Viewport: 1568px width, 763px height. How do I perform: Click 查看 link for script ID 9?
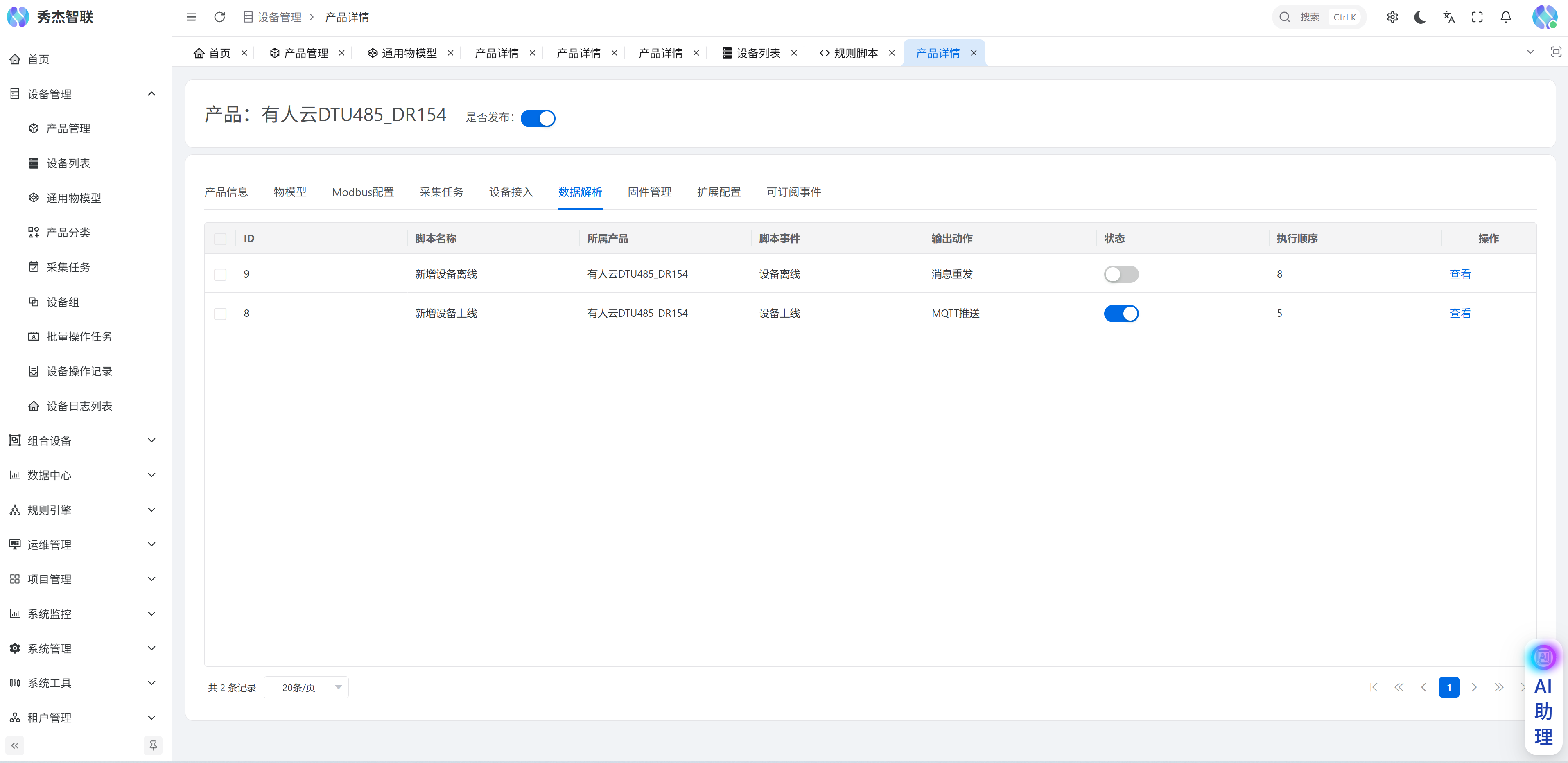tap(1460, 274)
